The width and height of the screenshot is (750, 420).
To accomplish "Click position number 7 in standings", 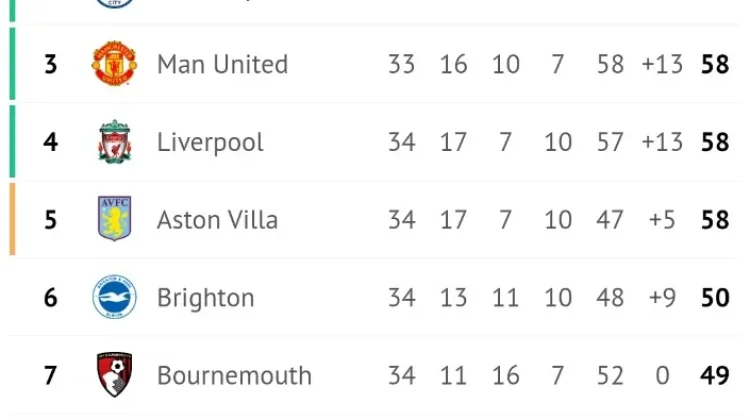I will click(x=51, y=376).
